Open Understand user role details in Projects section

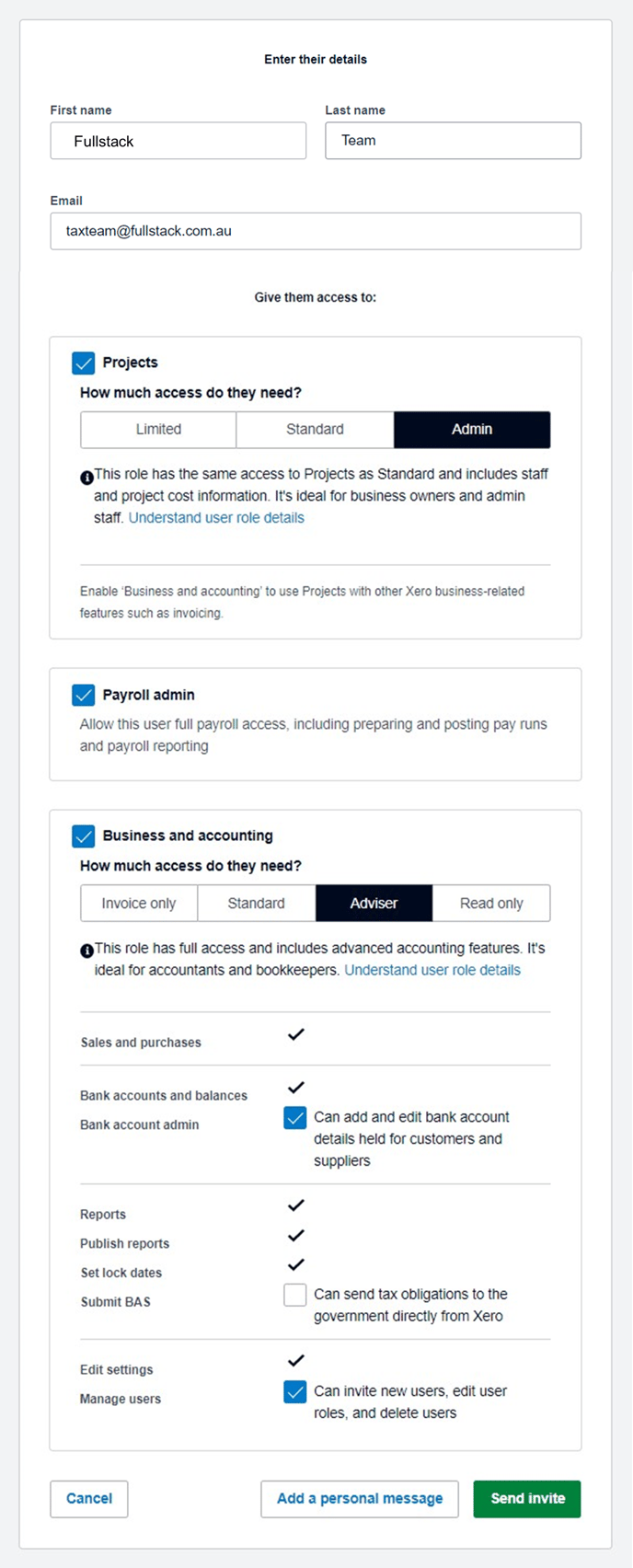tap(215, 517)
